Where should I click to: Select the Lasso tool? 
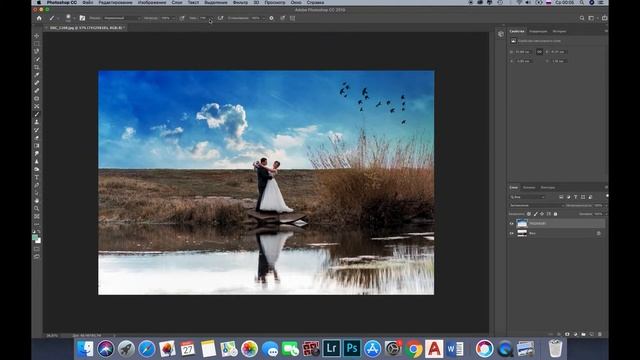coord(37,51)
